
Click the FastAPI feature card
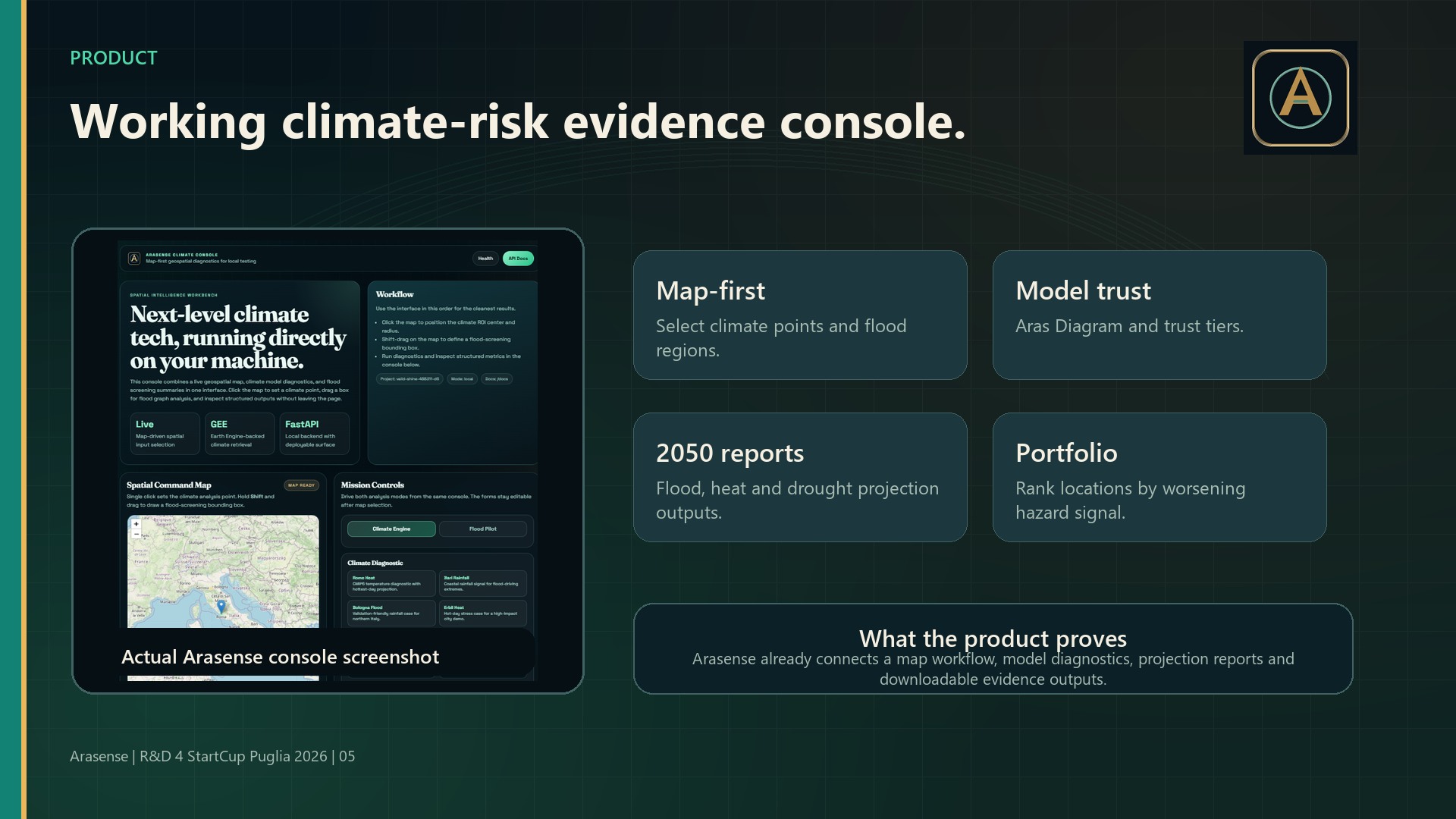[314, 434]
